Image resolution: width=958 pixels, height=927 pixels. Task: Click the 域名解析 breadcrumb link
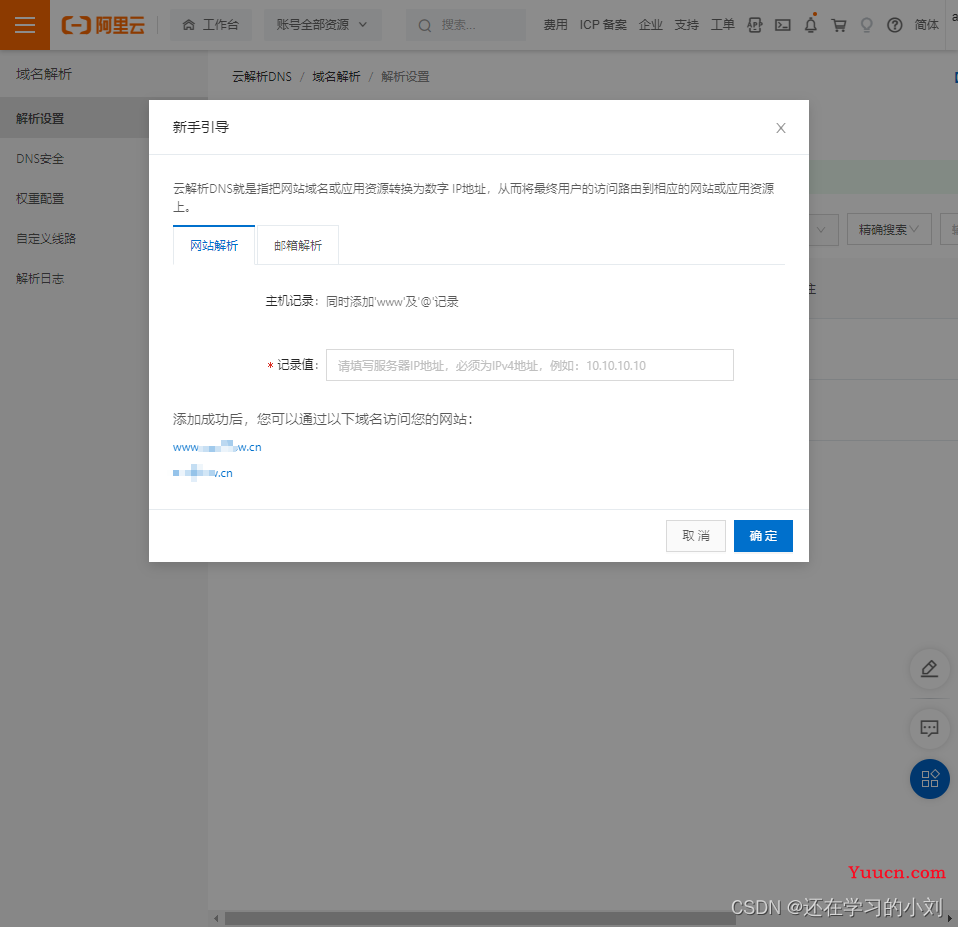pyautogui.click(x=336, y=77)
